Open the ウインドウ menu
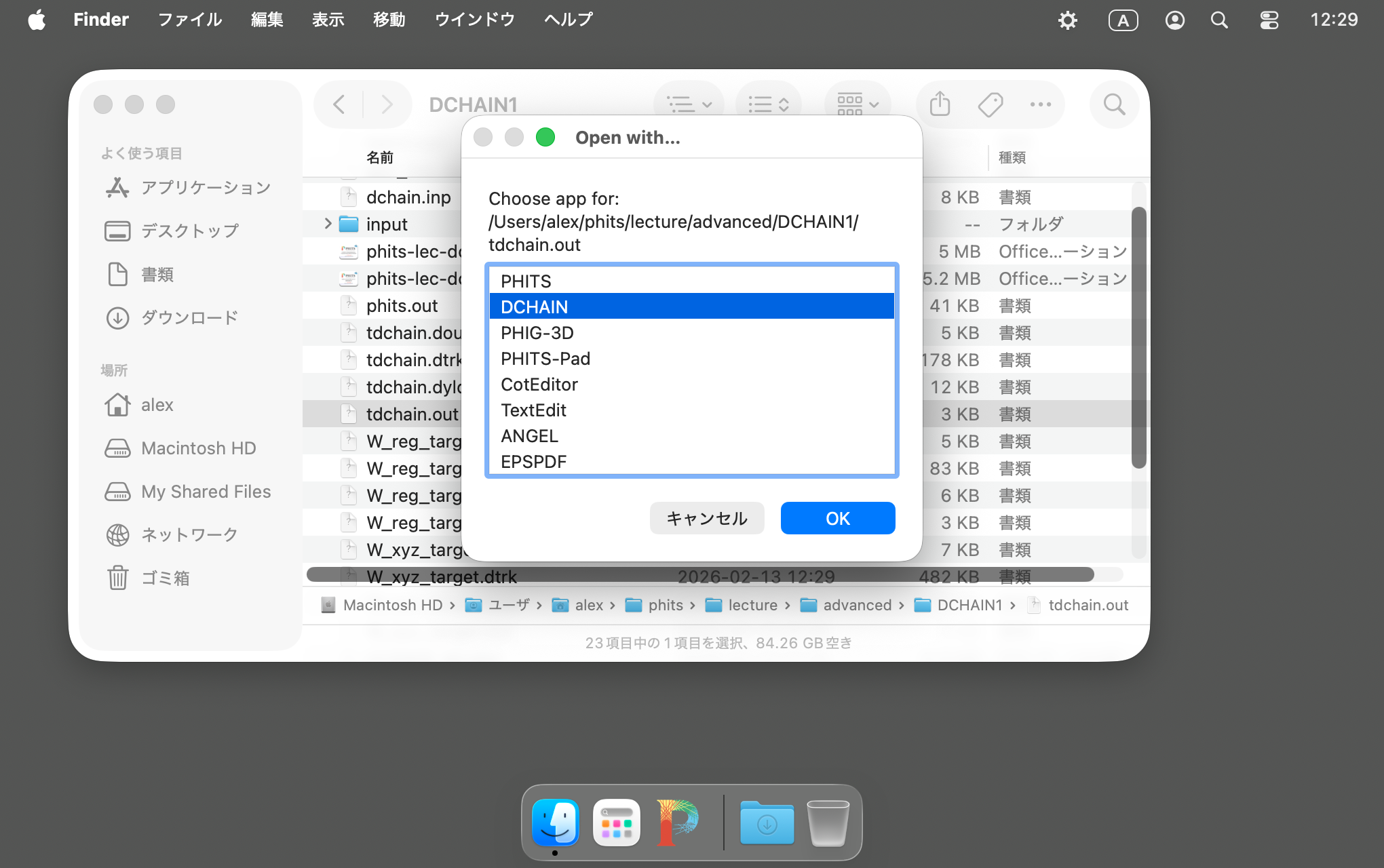This screenshot has width=1384, height=868. [474, 20]
